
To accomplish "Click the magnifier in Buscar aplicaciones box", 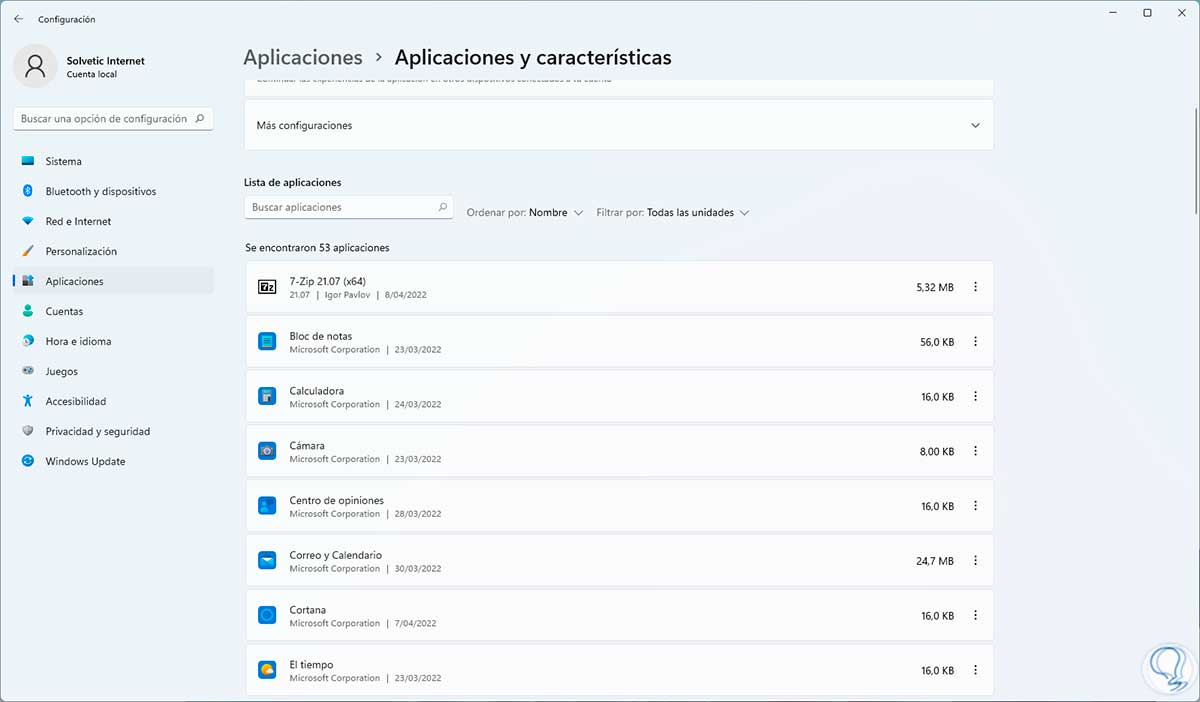I will 442,207.
